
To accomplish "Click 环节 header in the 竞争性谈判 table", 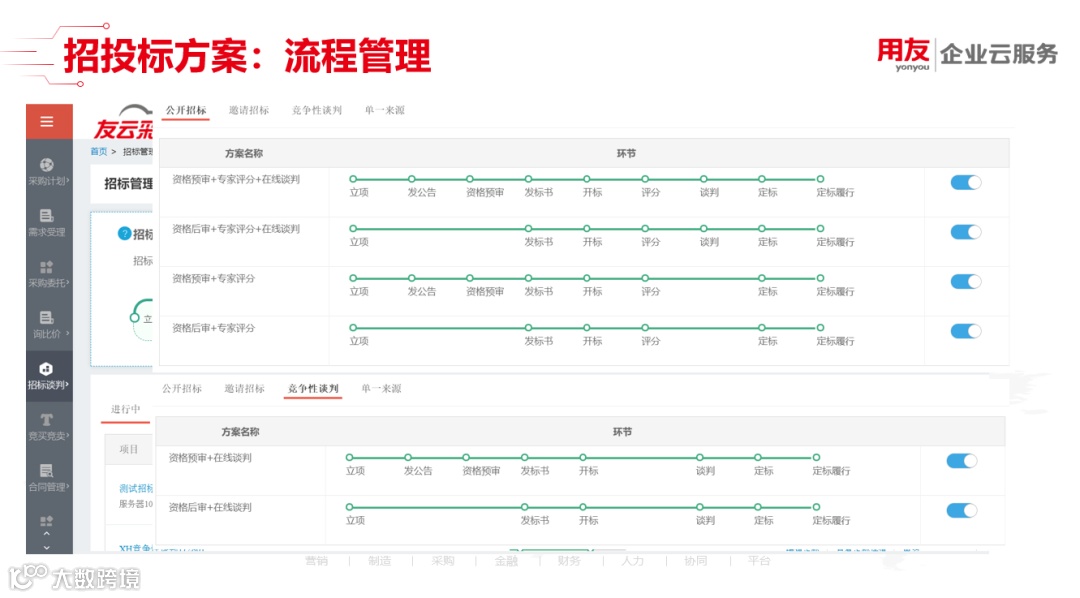I will (x=622, y=432).
